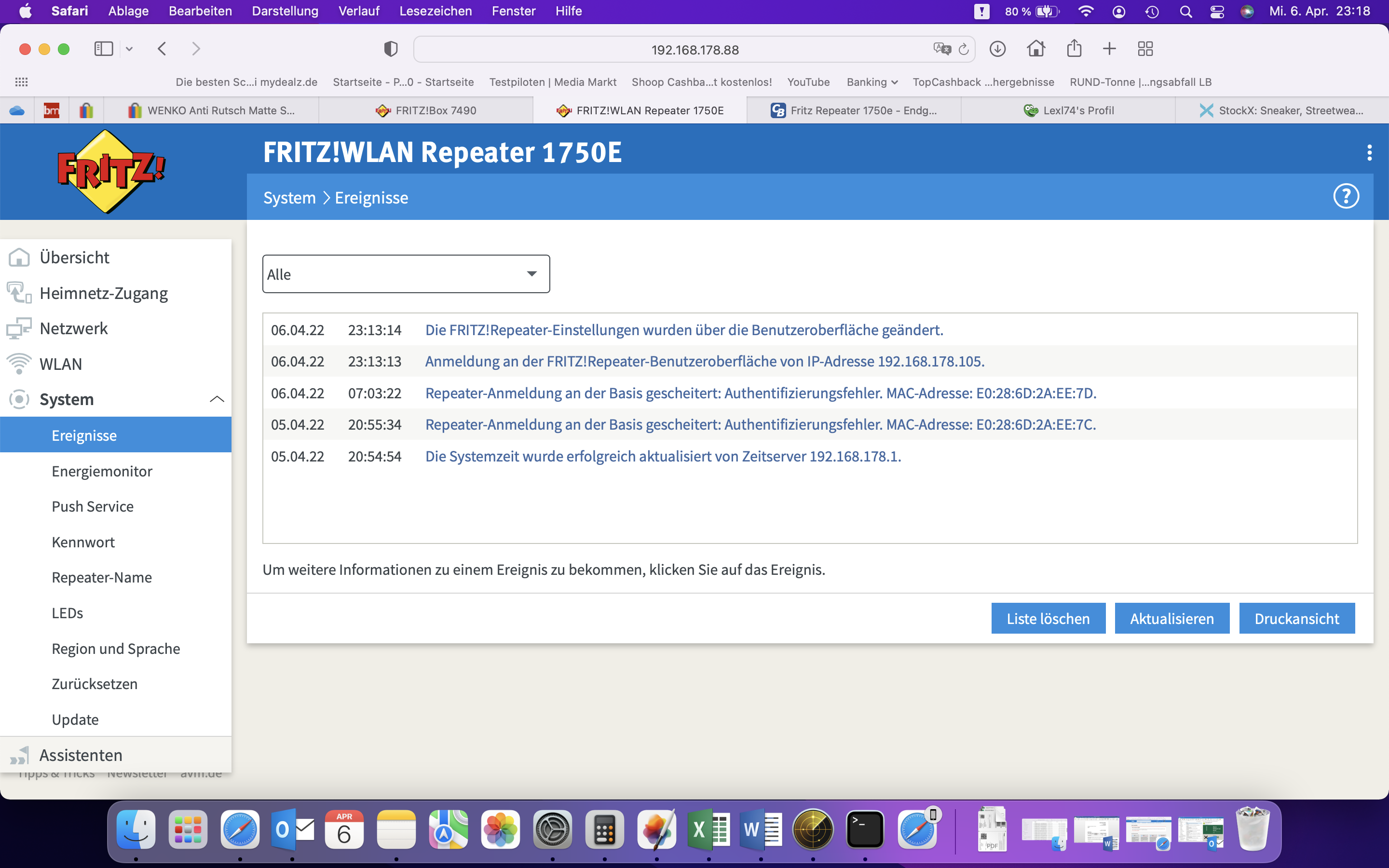The width and height of the screenshot is (1389, 868).
Task: Click the address bar showing 192.168.178.88
Action: 694,50
